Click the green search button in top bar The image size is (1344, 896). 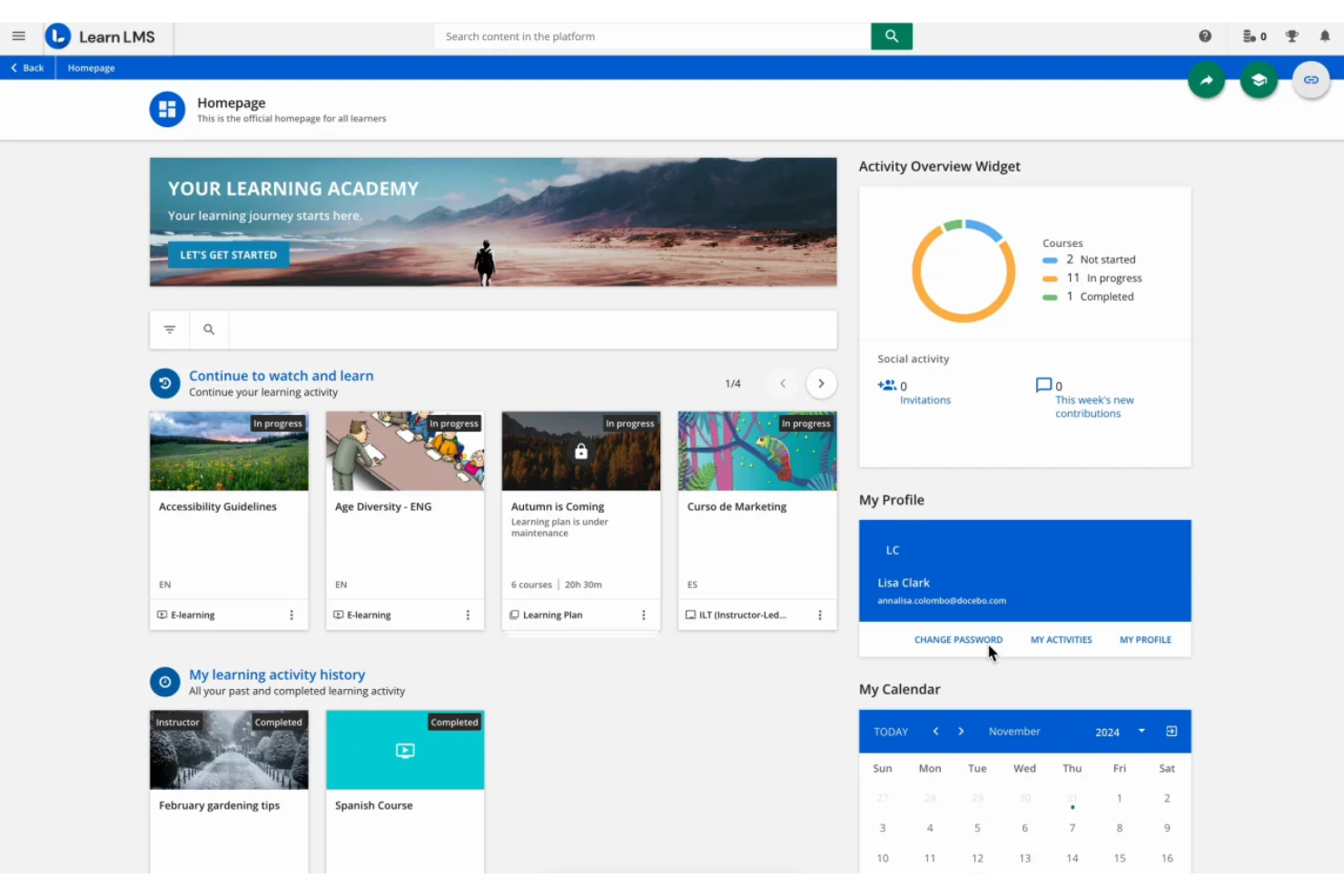coord(891,35)
